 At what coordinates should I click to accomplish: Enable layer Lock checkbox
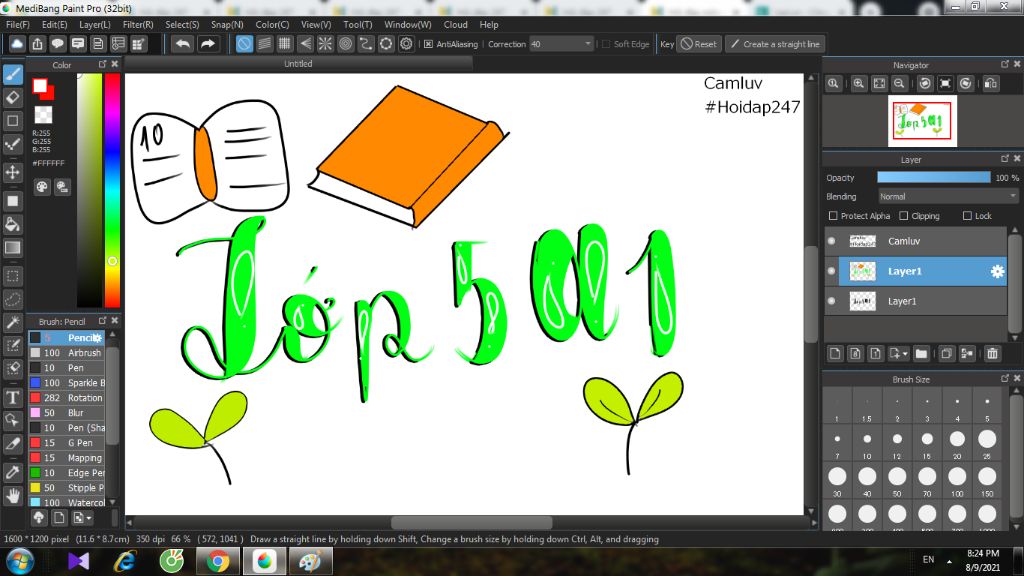(967, 216)
